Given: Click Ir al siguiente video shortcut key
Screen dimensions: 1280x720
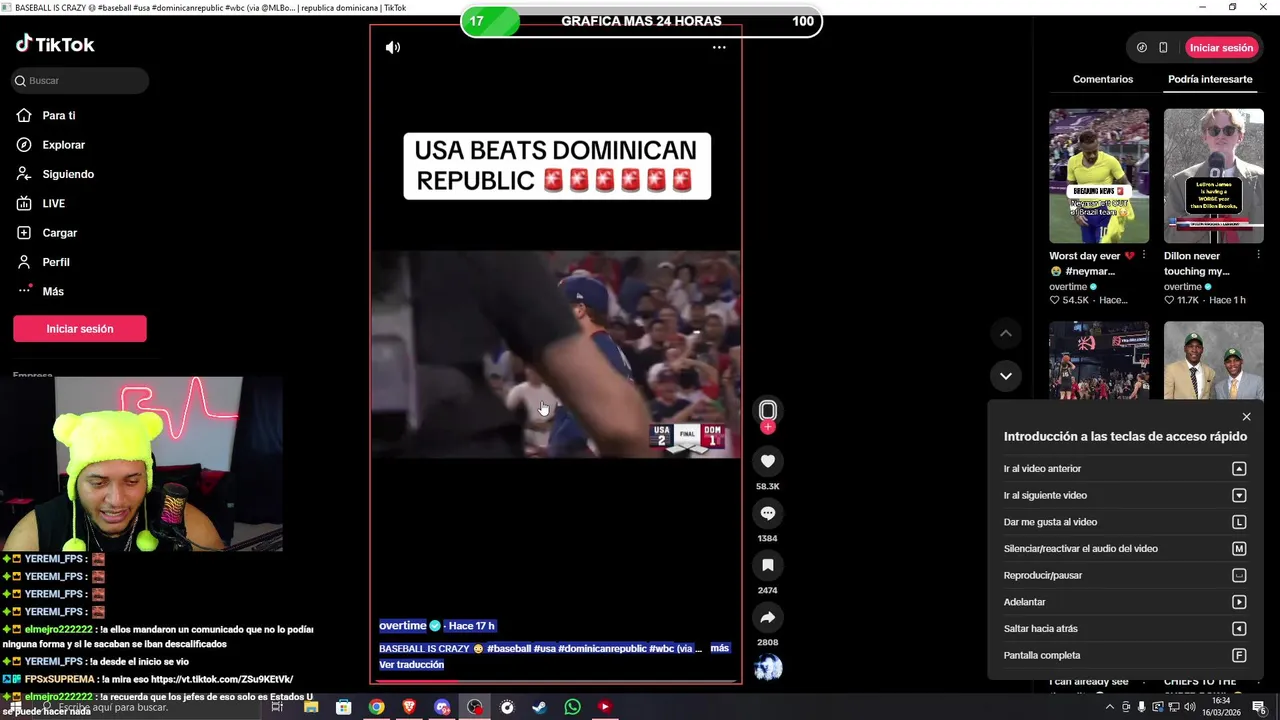Looking at the screenshot, I should click(x=1239, y=495).
